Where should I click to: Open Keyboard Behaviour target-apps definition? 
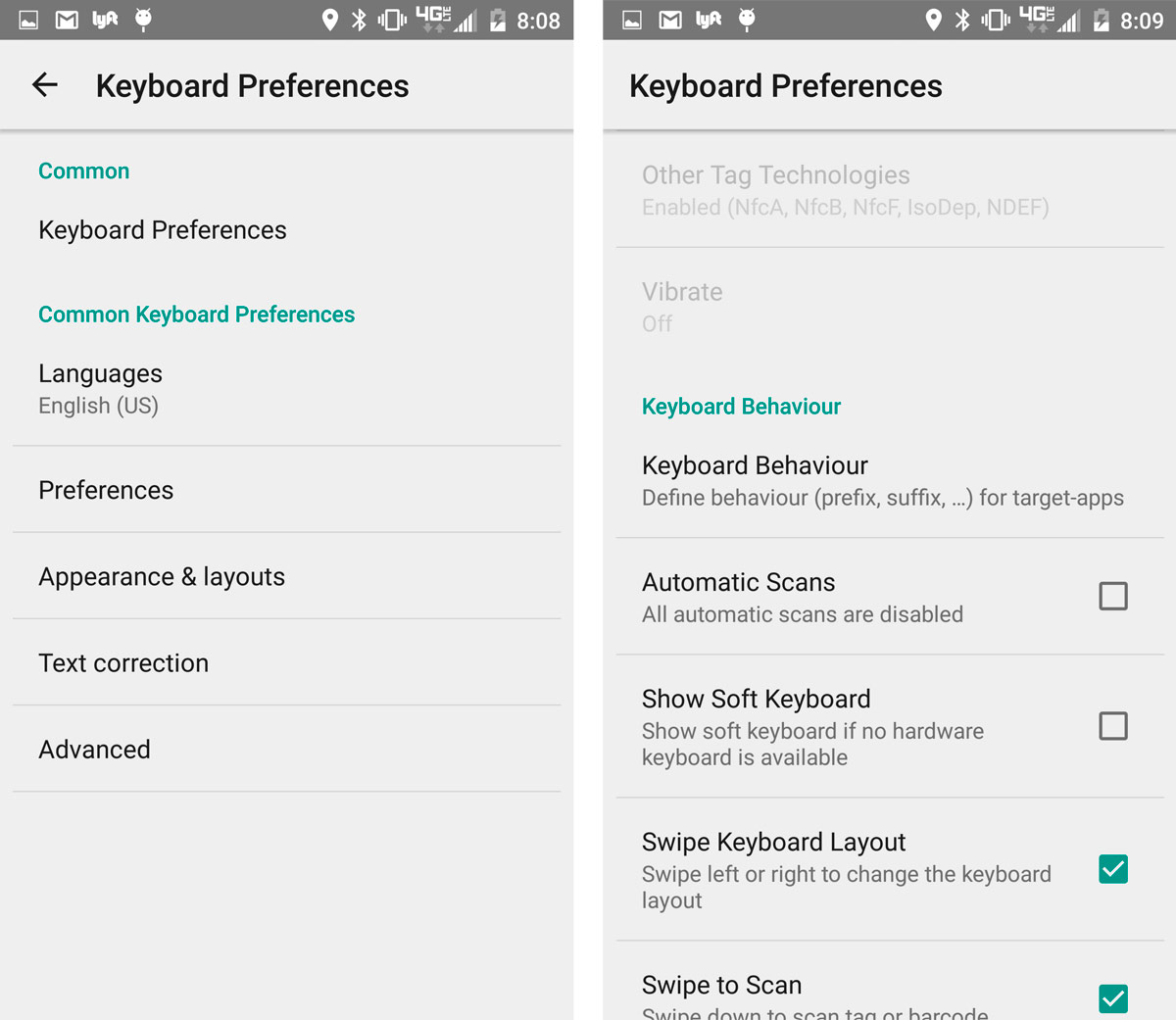point(882,480)
